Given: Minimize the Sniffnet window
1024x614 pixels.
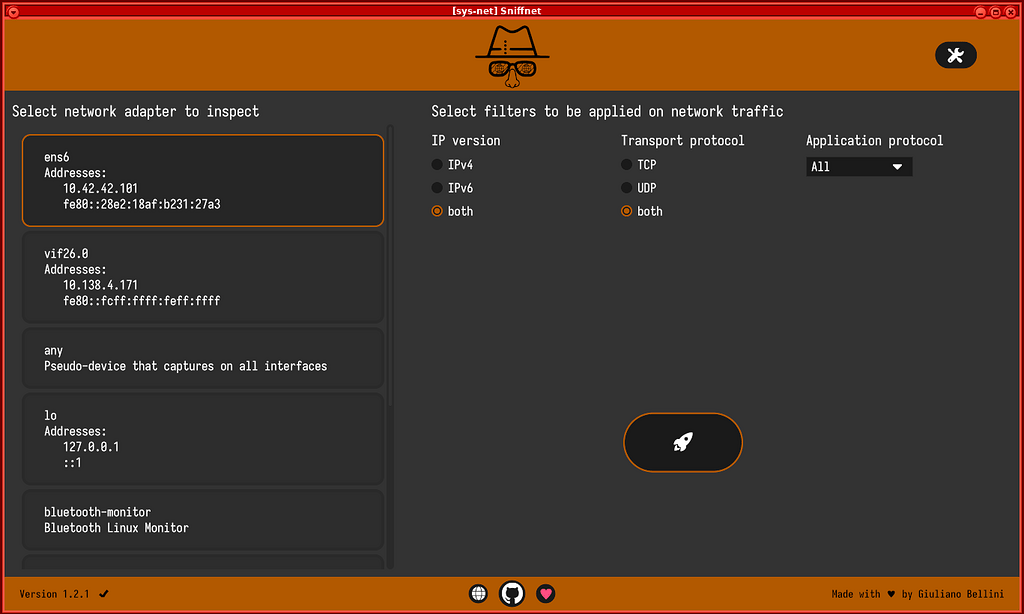Looking at the screenshot, I should [x=980, y=12].
